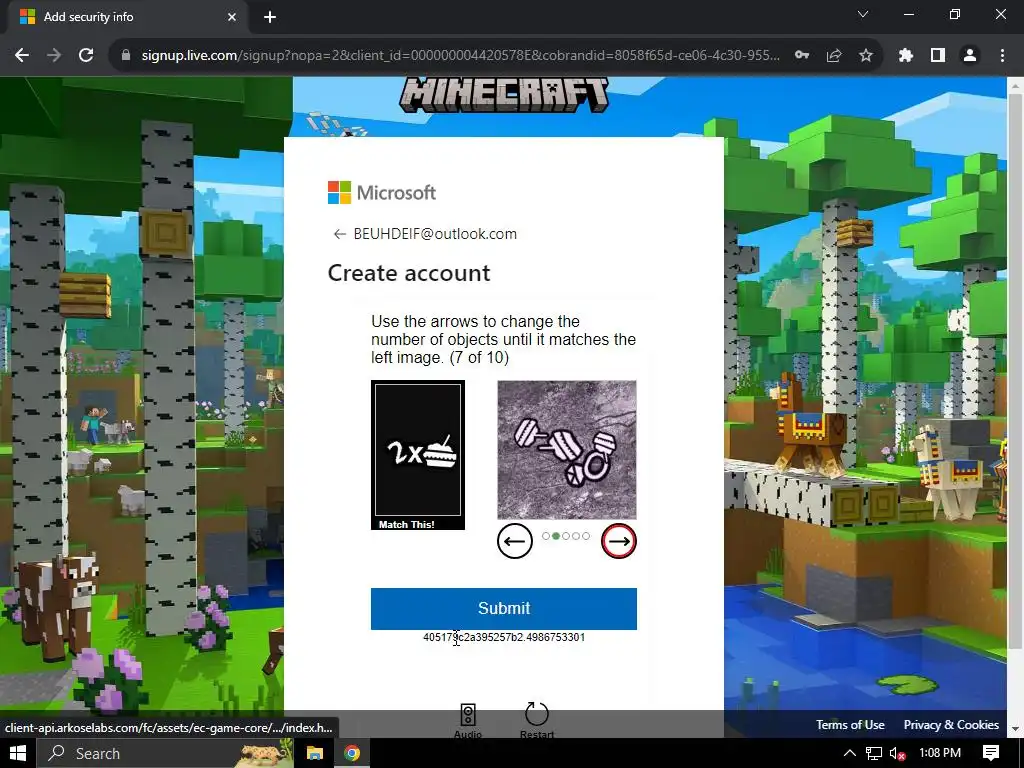Click the Microsoft logo
The image size is (1024, 768).
(382, 193)
